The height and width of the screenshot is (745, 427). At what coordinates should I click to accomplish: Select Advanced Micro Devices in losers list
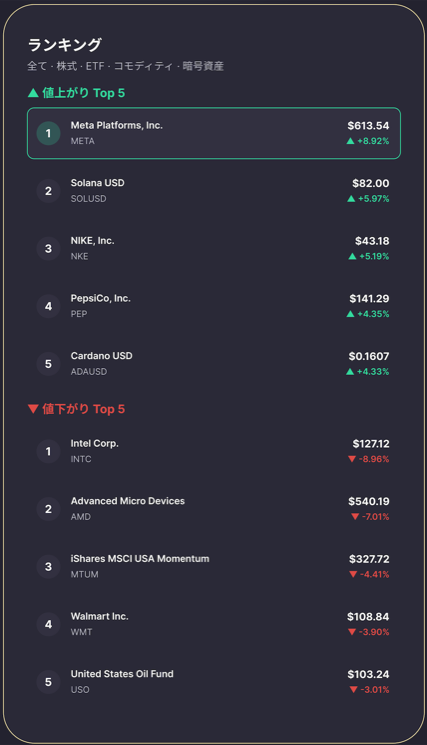click(x=214, y=508)
